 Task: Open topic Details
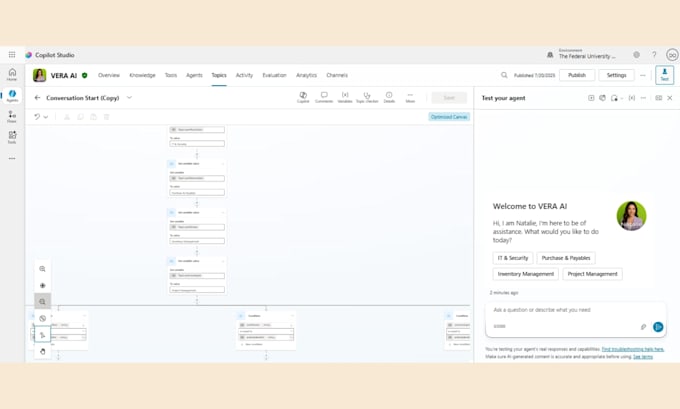point(389,97)
